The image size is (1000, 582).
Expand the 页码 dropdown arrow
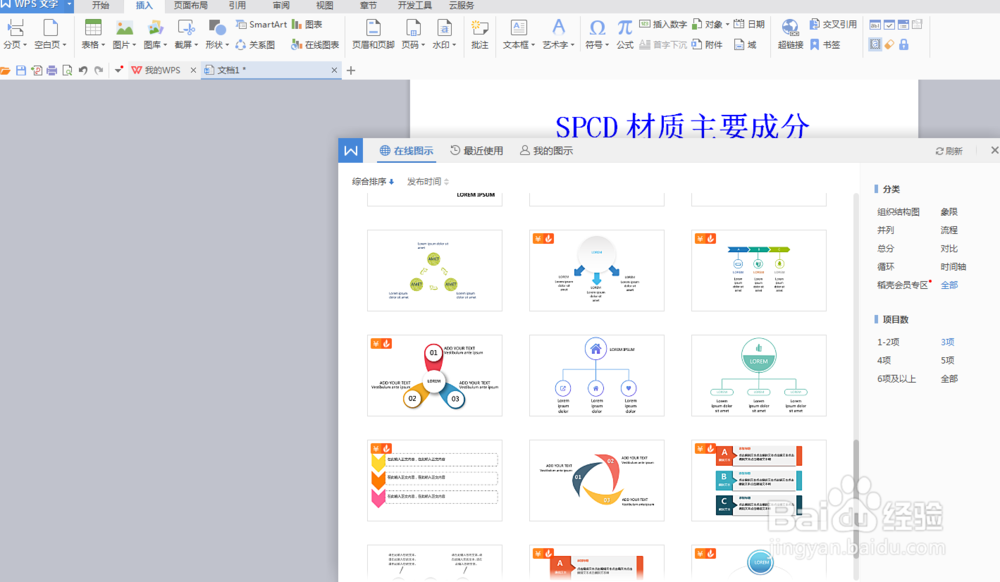(423, 45)
